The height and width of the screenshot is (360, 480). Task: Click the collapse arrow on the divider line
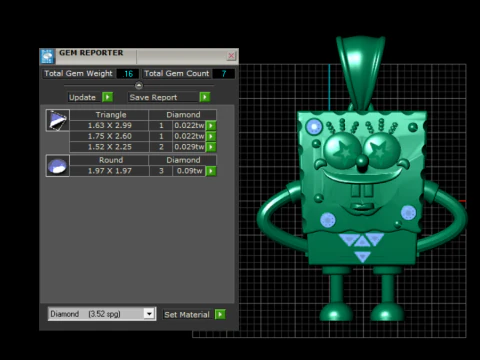(x=139, y=86)
